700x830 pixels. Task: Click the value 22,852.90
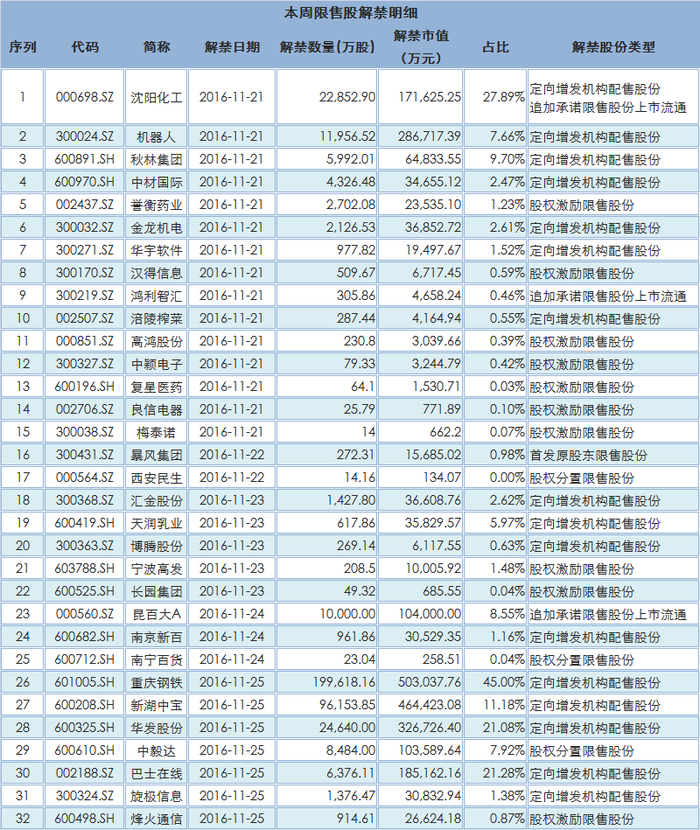347,97
